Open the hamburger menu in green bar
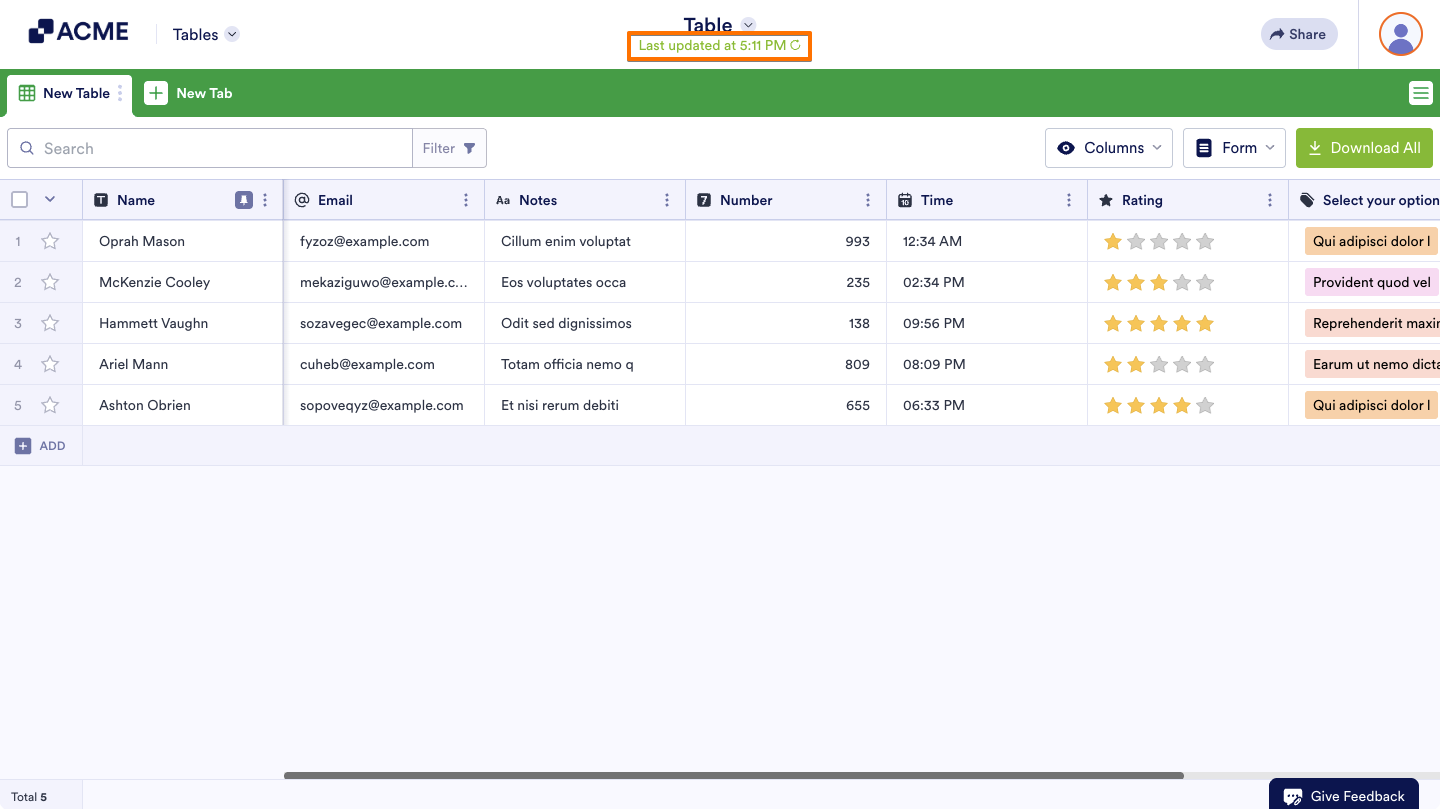The height and width of the screenshot is (809, 1440). click(1420, 93)
